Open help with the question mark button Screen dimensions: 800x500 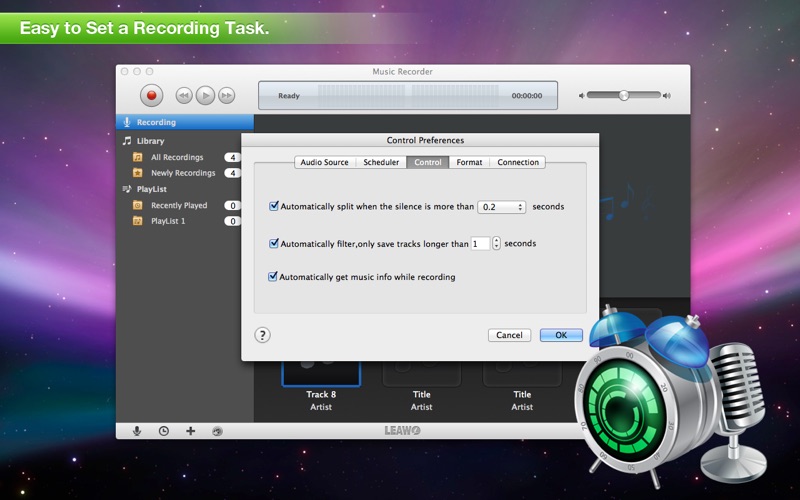[x=262, y=335]
